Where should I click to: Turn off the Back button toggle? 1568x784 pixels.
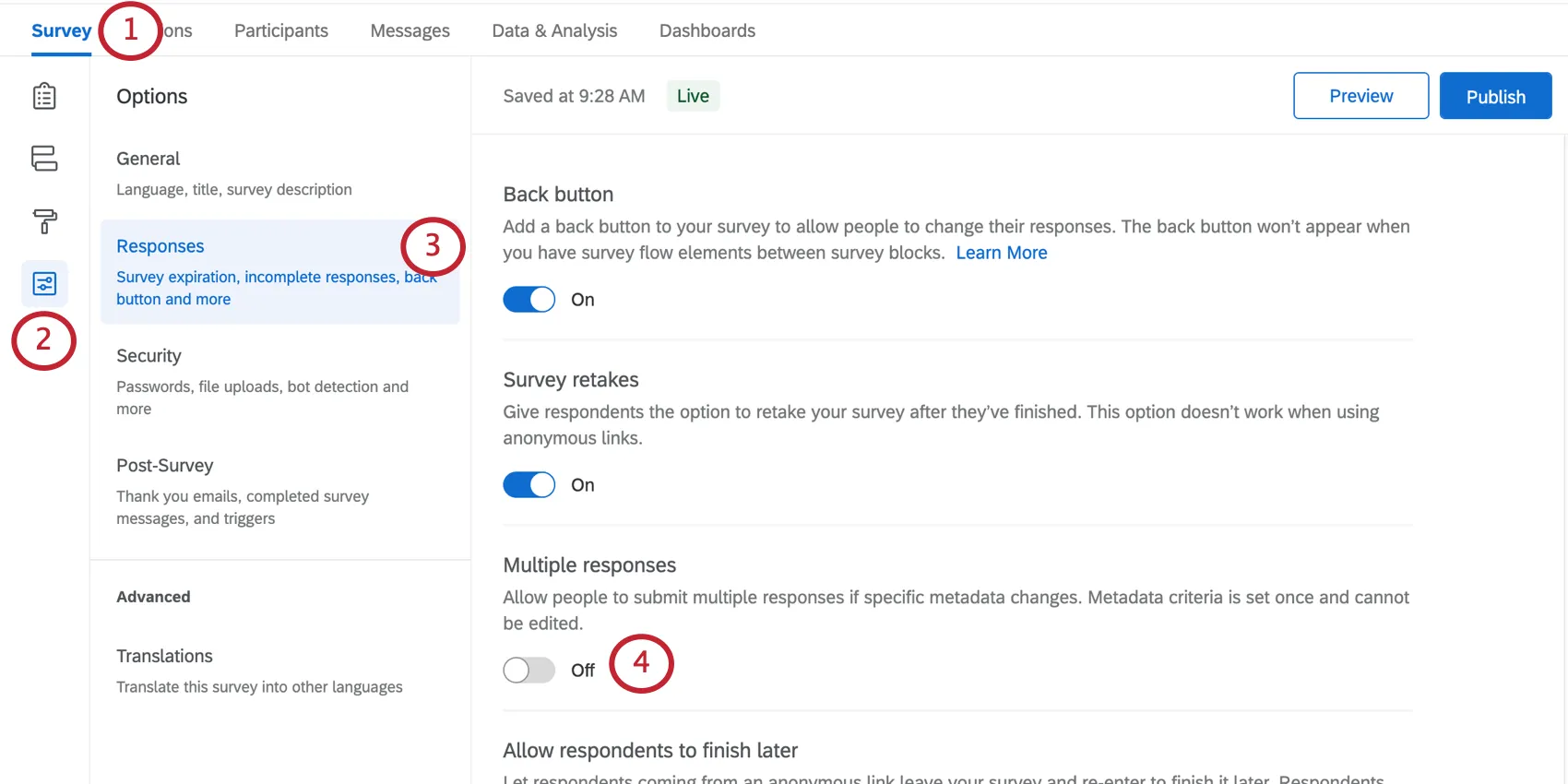(529, 300)
